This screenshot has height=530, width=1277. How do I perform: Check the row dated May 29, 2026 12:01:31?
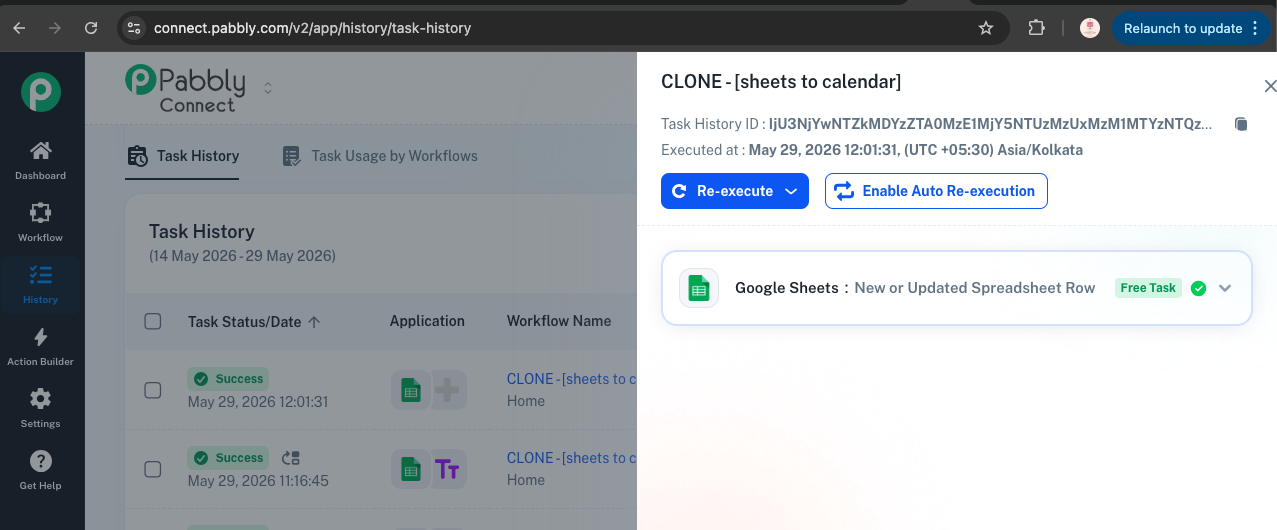click(153, 390)
